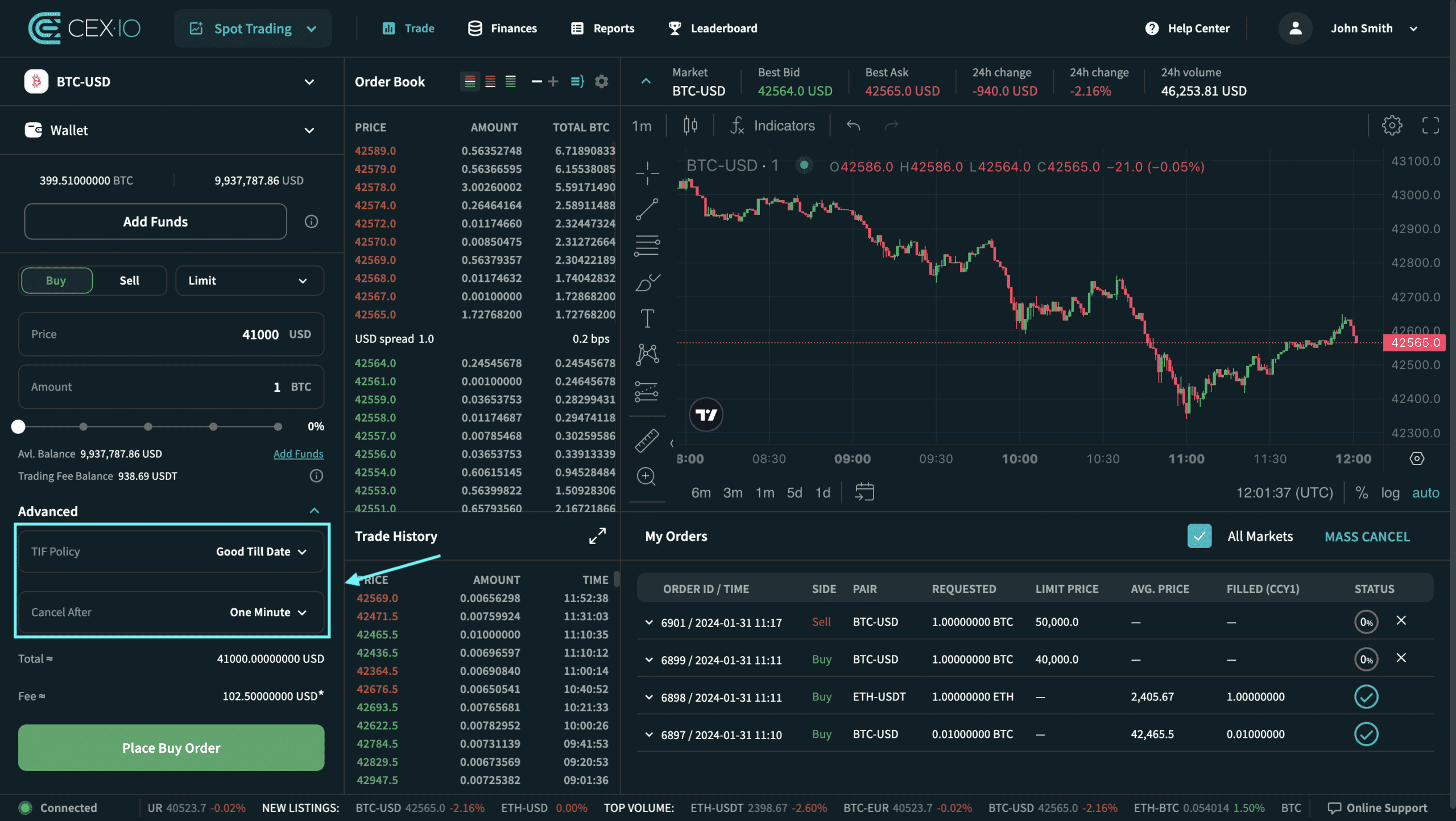Open BTC-USD pair selector

171,82
